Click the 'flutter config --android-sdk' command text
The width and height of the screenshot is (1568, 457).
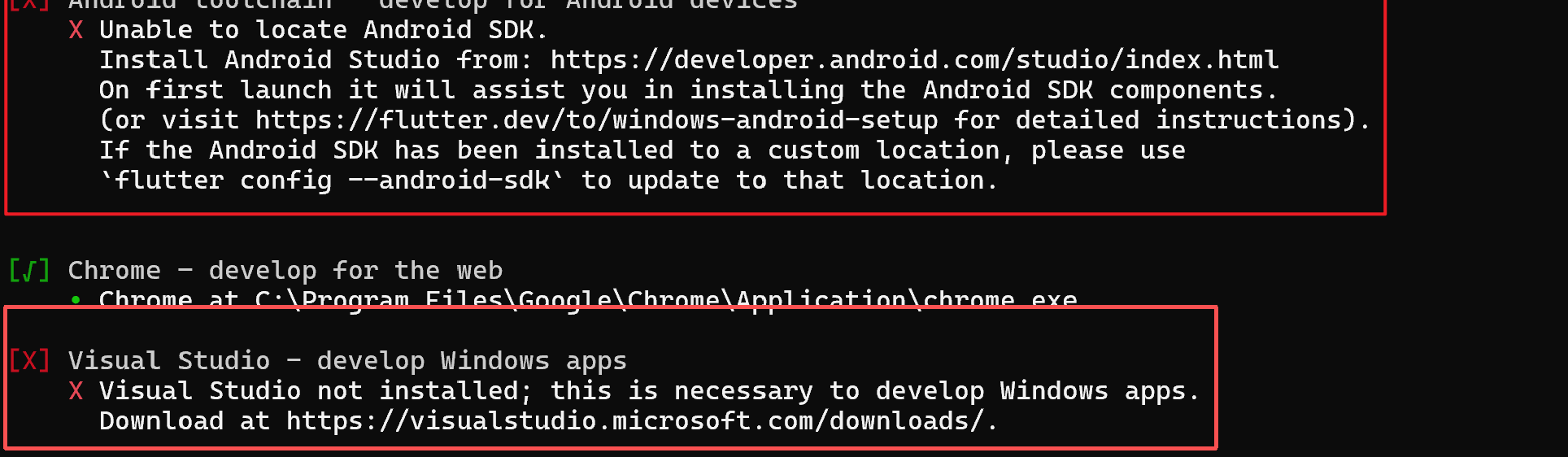pos(332,181)
